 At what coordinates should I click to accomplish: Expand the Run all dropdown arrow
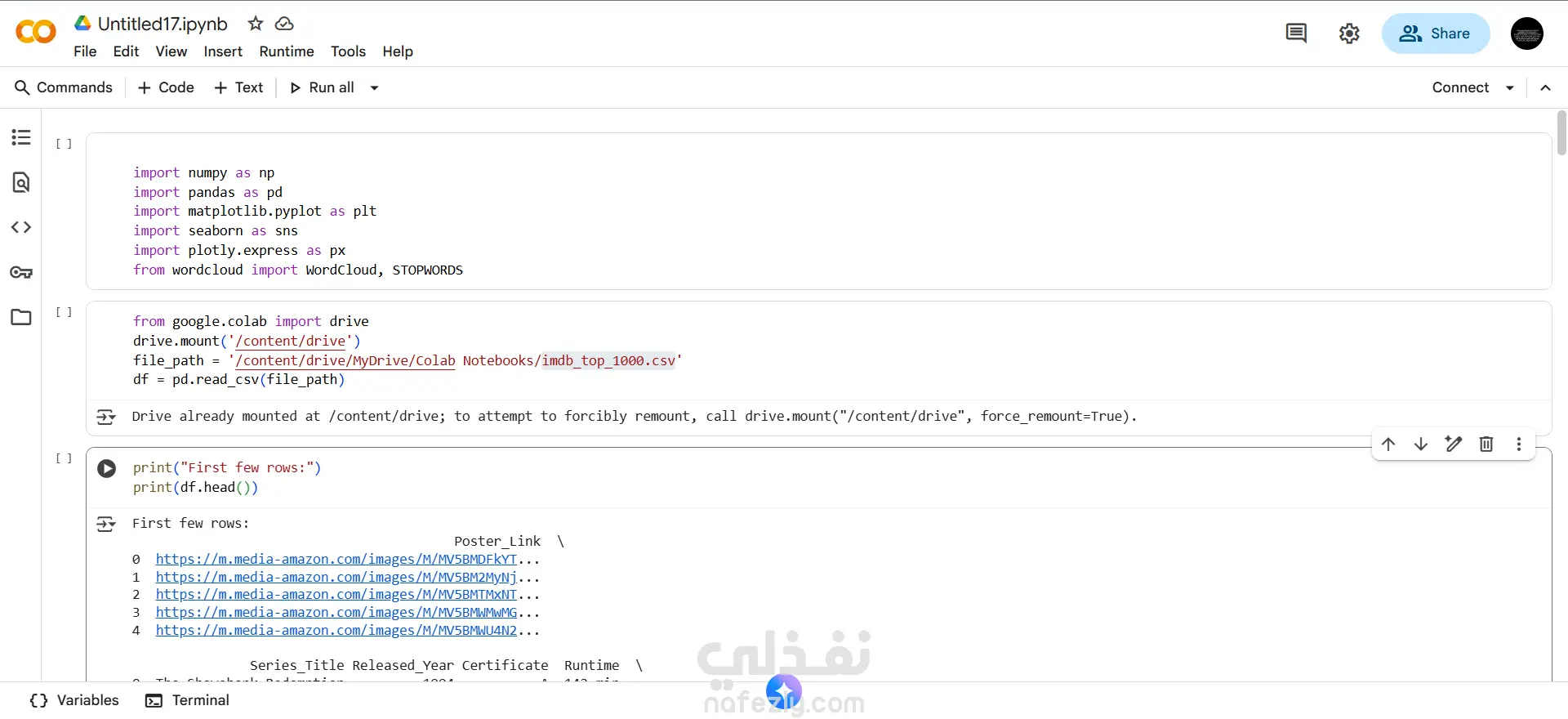point(375,88)
